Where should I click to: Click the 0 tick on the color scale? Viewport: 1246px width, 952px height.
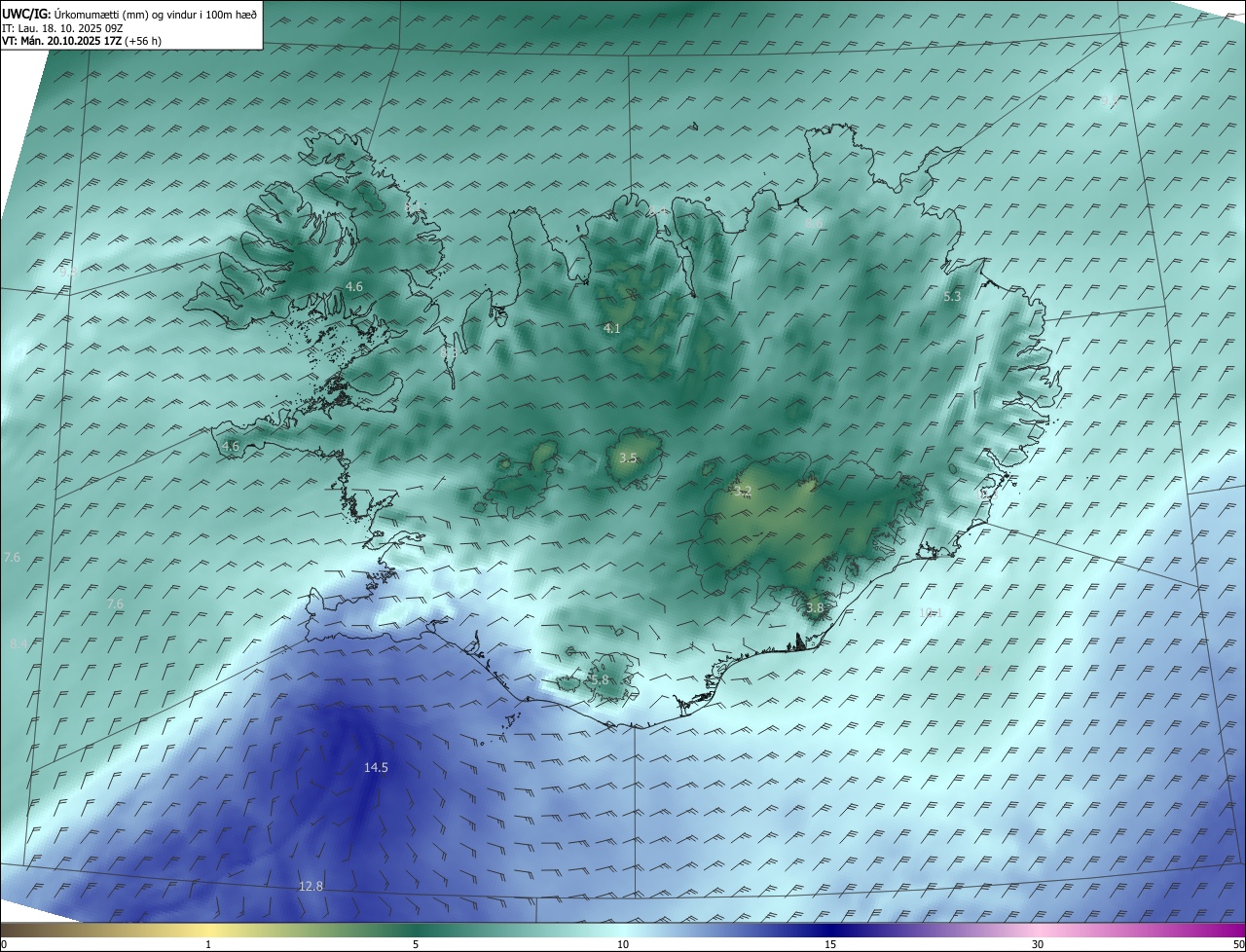(x=4, y=944)
